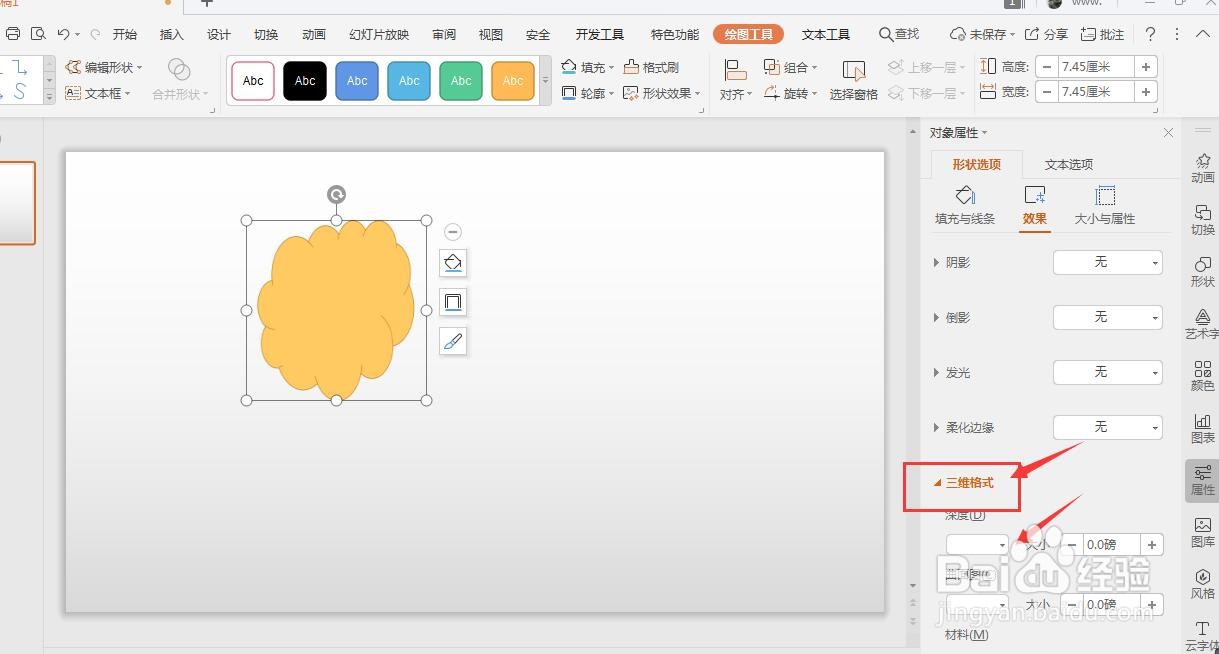Open 填充与线条 section icon

[x=965, y=205]
